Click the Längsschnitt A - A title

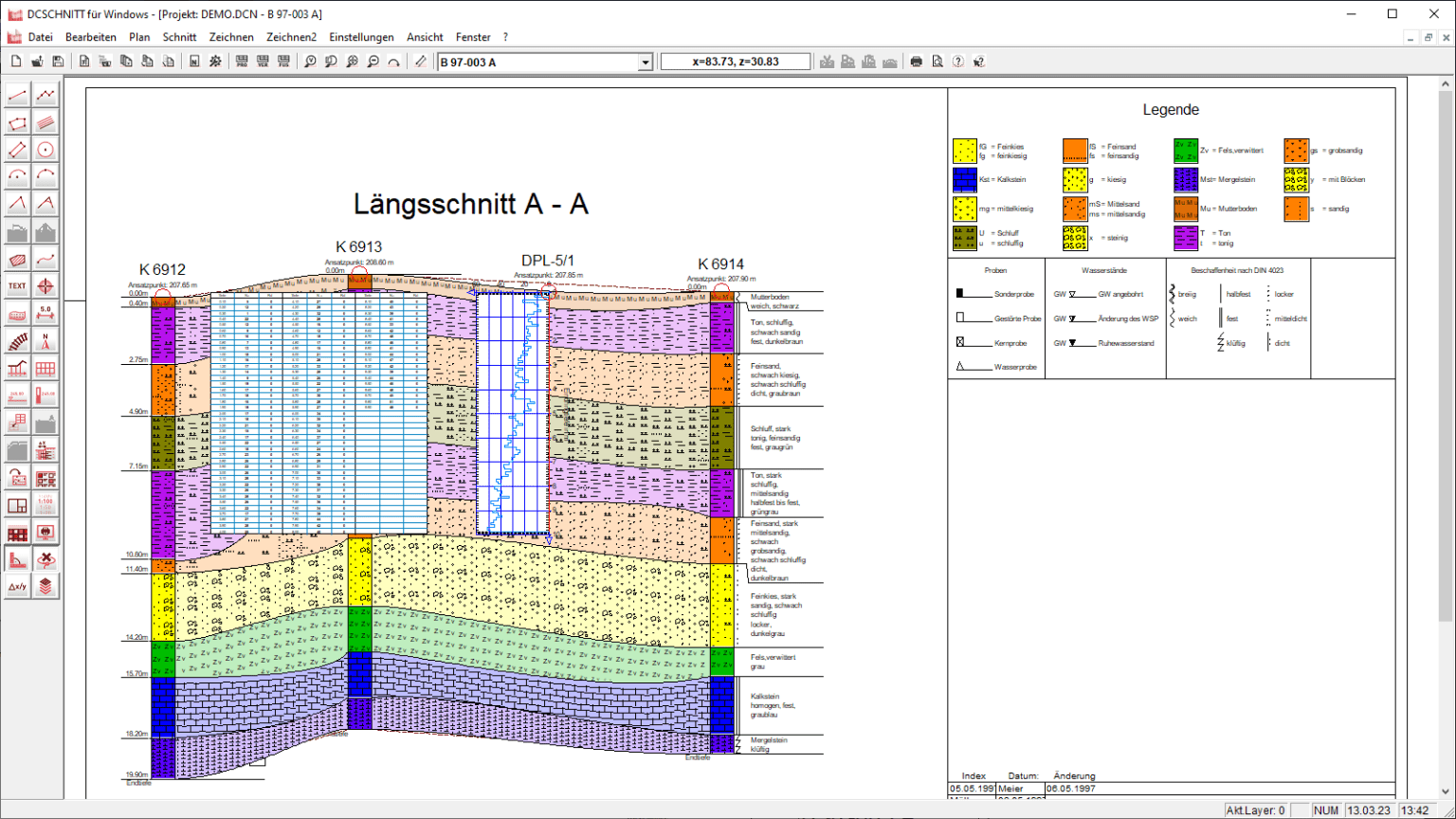click(471, 205)
